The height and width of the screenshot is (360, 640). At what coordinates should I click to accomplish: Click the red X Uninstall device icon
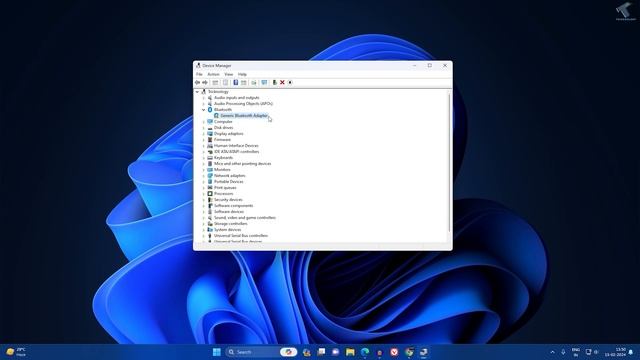pyautogui.click(x=282, y=82)
